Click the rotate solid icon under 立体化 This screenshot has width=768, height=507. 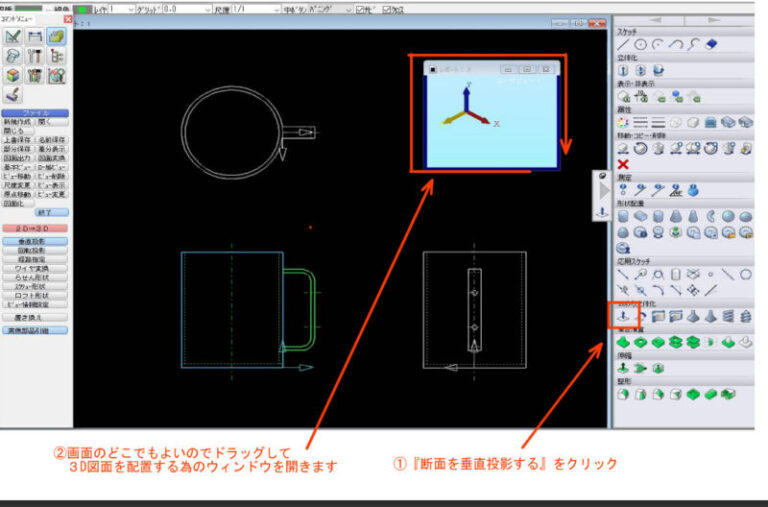coord(658,71)
